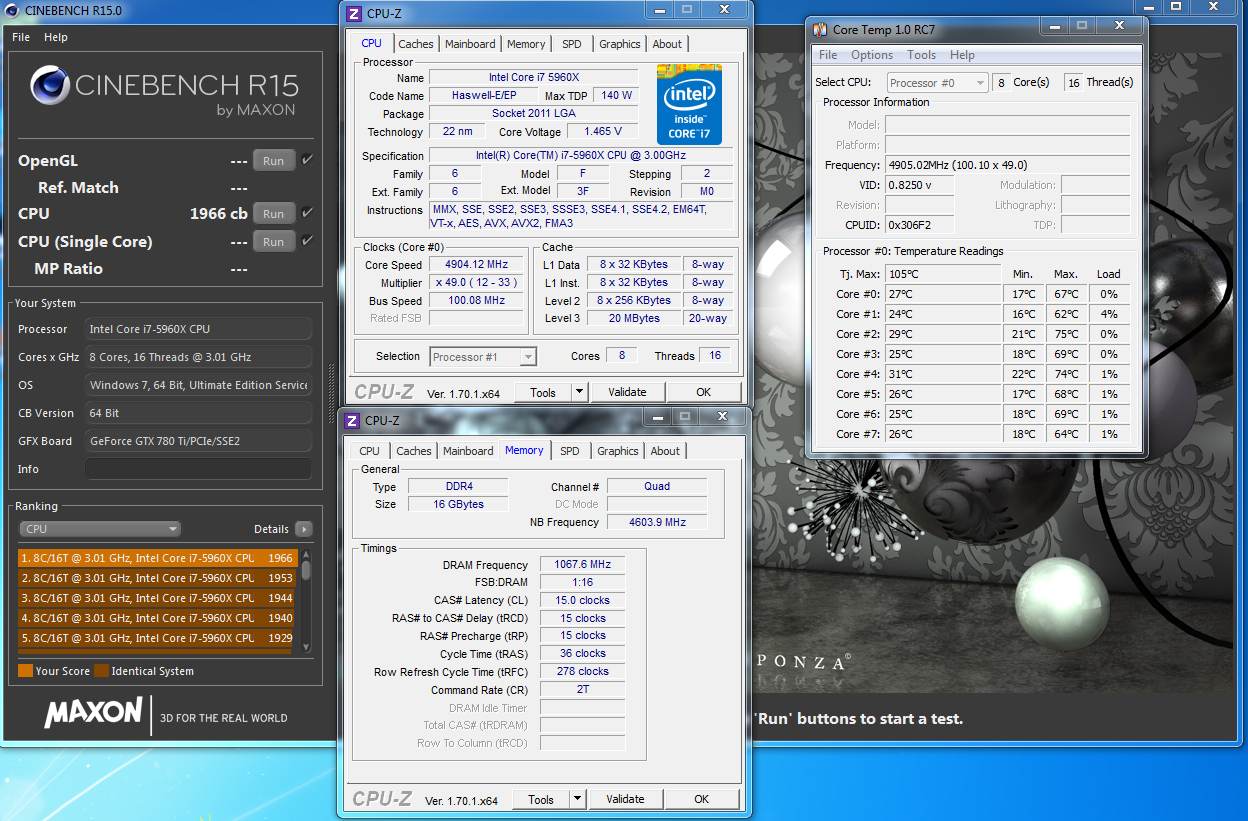Click the Cinebench title bar icon

coord(11,9)
